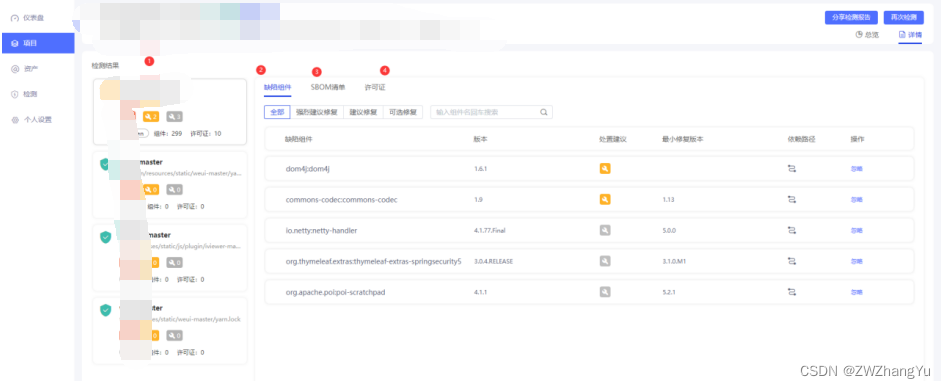The image size is (946, 388).
Task: Open dependency path icon for poi-scratchpad
Action: [x=792, y=291]
